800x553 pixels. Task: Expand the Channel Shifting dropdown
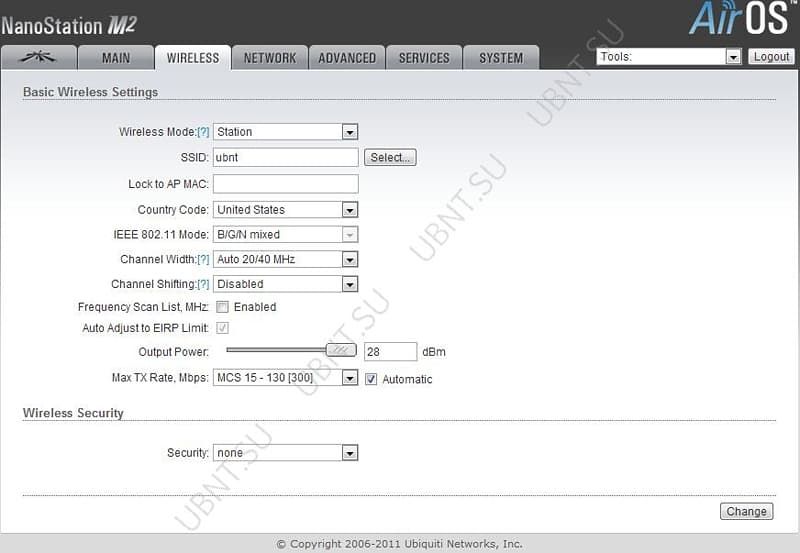point(286,284)
